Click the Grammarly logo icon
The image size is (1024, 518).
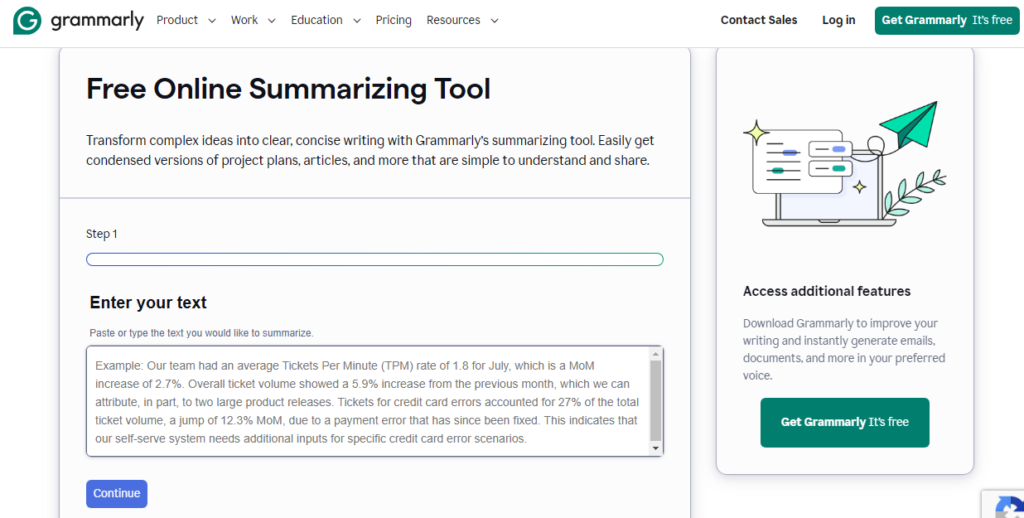27,20
